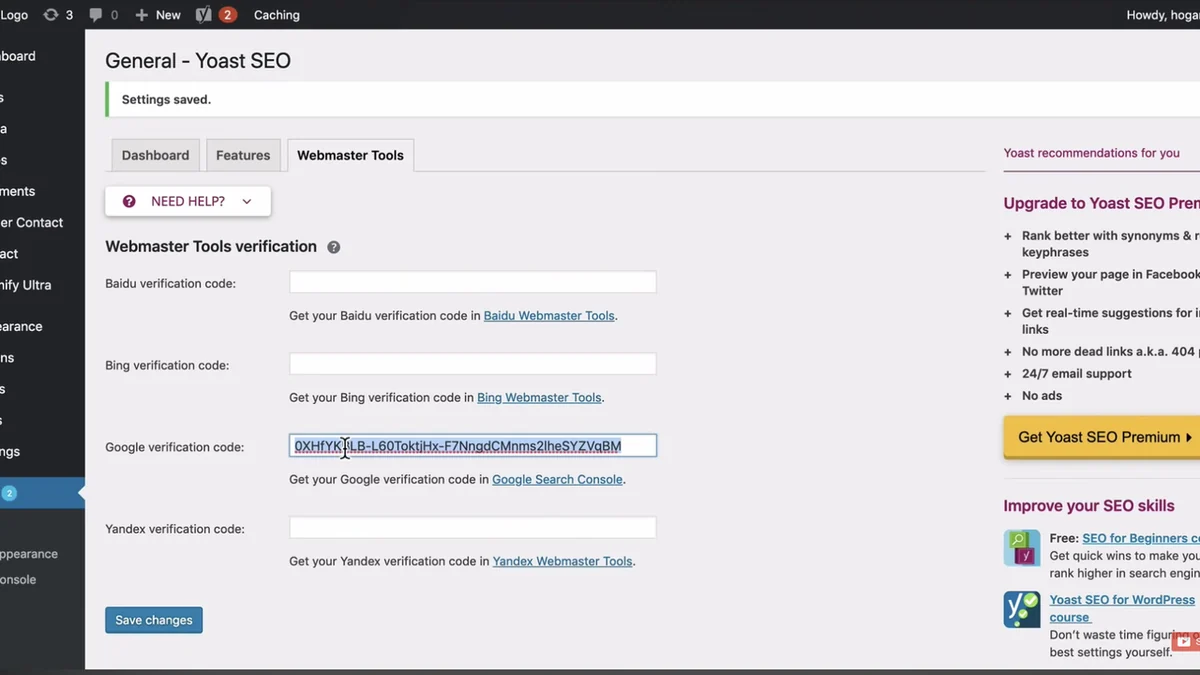The height and width of the screenshot is (675, 1200).
Task: Click the Yoast recommendations for you heading
Action: pos(1092,153)
